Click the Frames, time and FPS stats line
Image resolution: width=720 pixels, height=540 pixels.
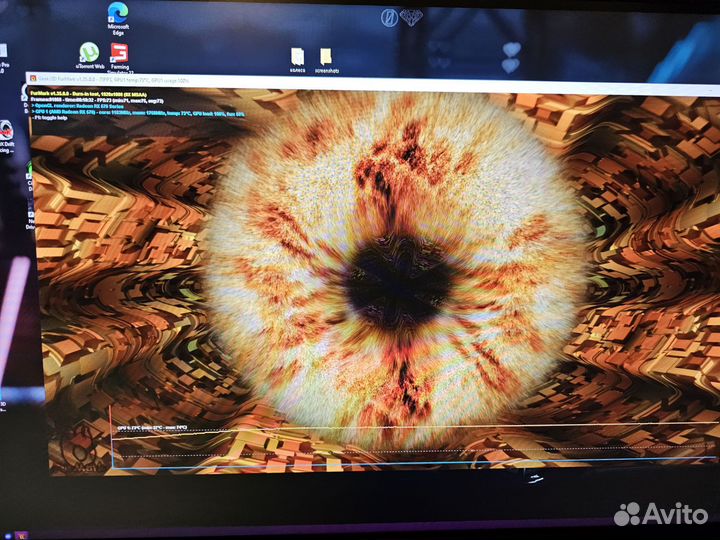click(x=97, y=100)
